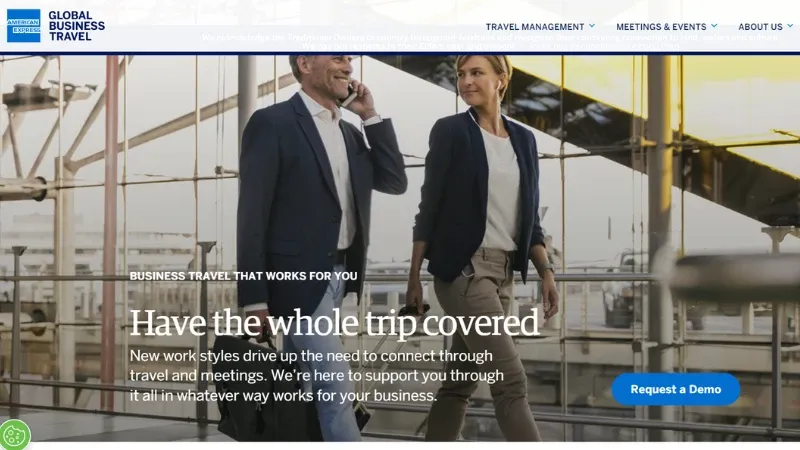Expand the Travel Management chevron arrow
The image size is (800, 450).
[592, 26]
